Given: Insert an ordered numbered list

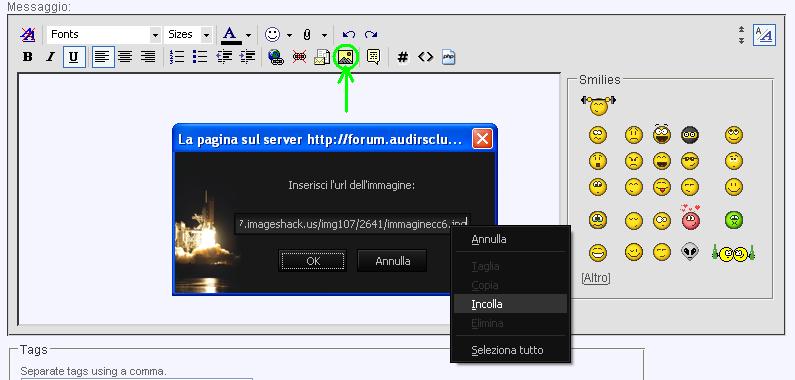Looking at the screenshot, I should click(177, 57).
